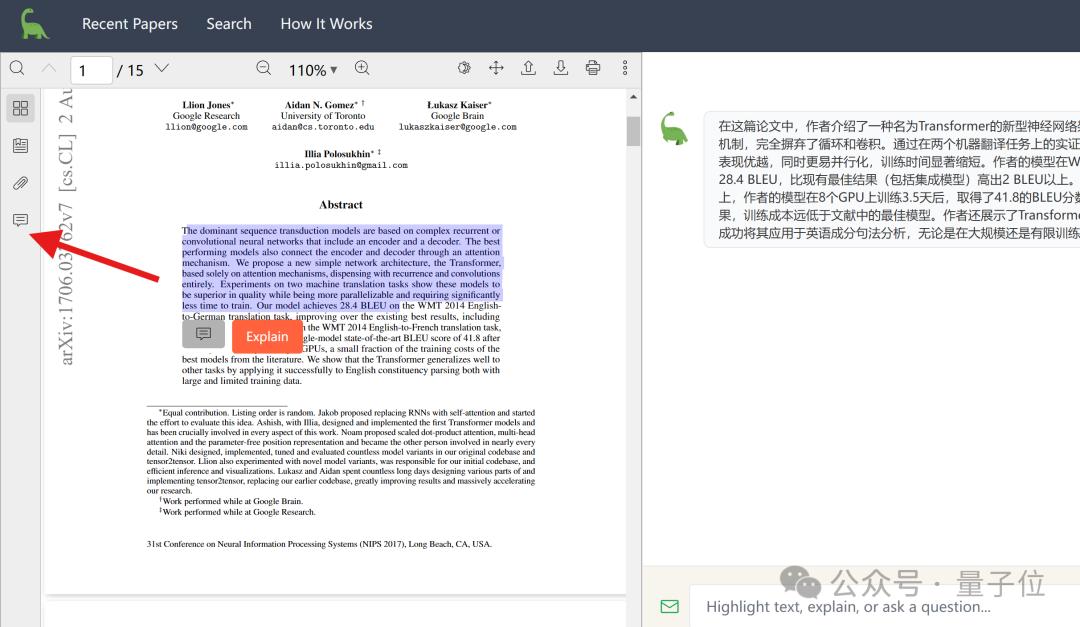Screen dimensions: 1080x627
Task: Switch the viewer theme icon
Action: 464,68
